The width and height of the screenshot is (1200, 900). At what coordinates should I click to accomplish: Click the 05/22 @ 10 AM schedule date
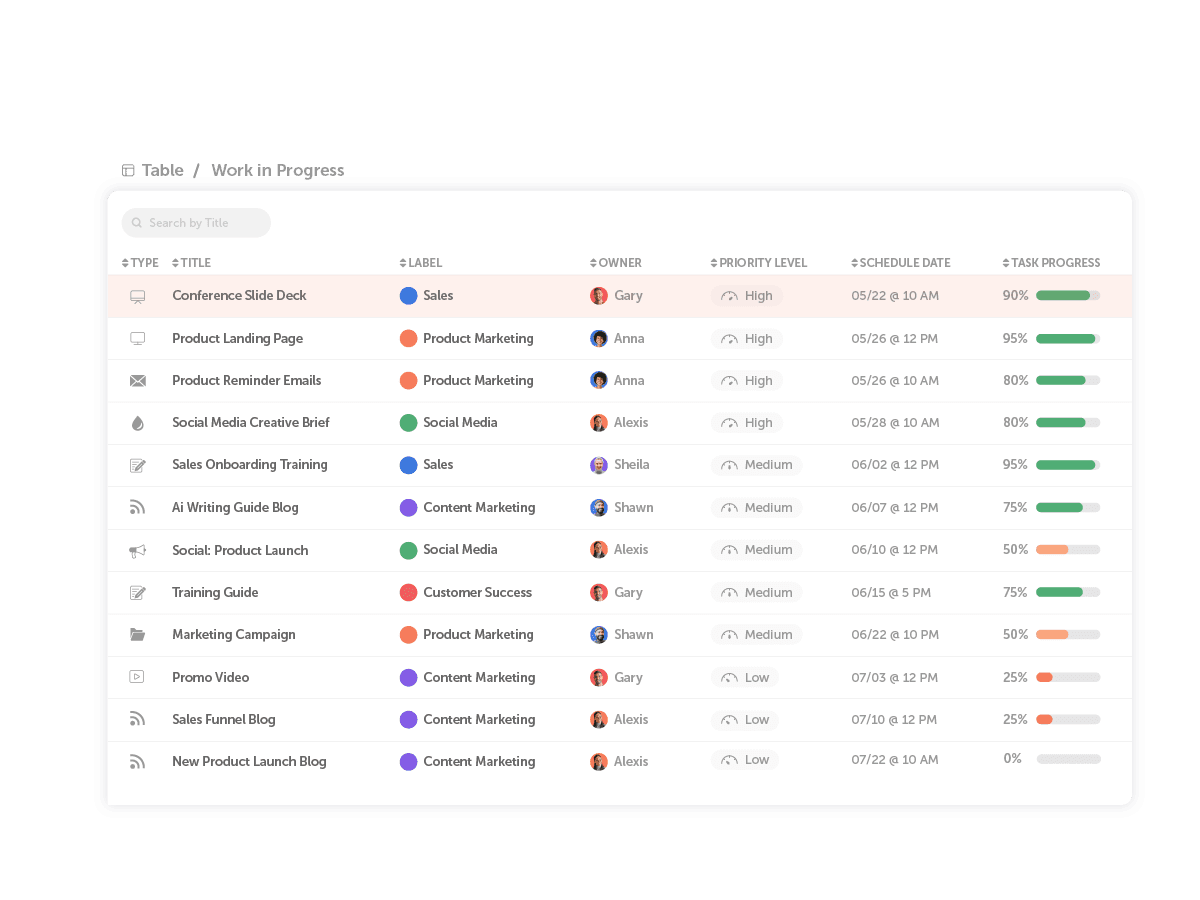(895, 296)
